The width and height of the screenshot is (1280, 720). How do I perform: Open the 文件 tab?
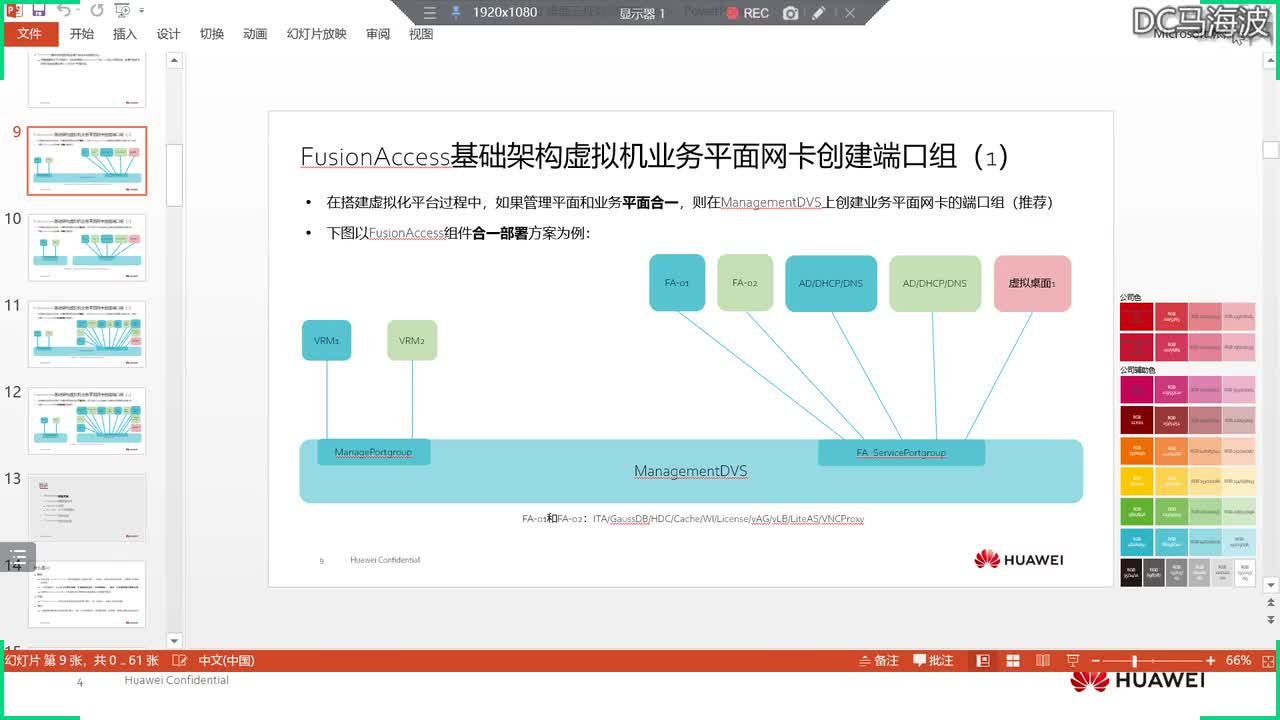(29, 34)
